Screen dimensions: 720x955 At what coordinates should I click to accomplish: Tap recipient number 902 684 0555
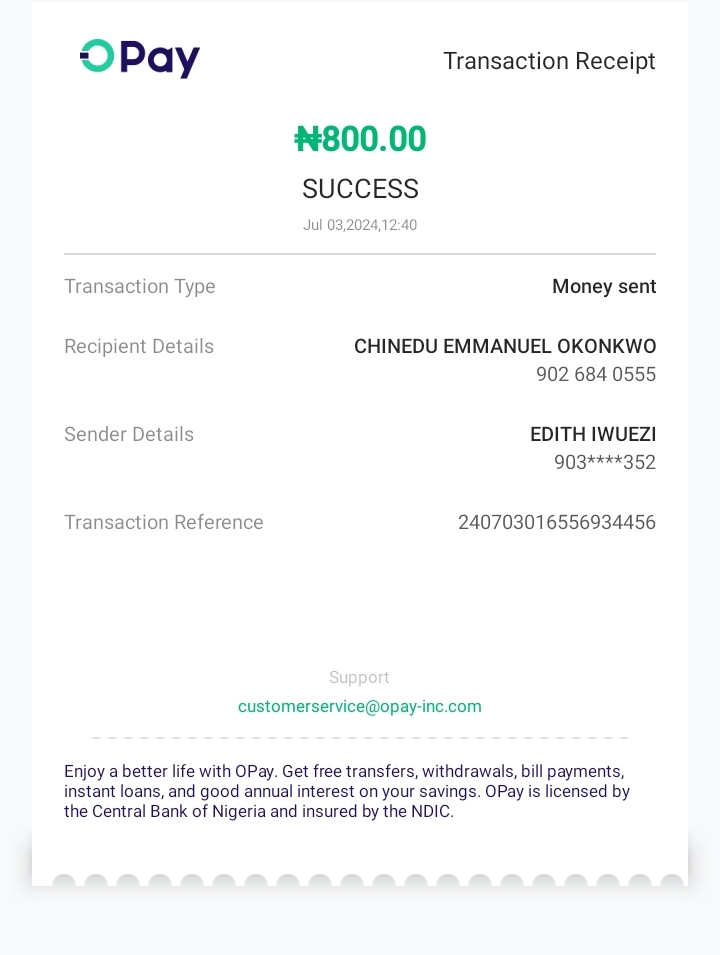pyautogui.click(x=596, y=375)
